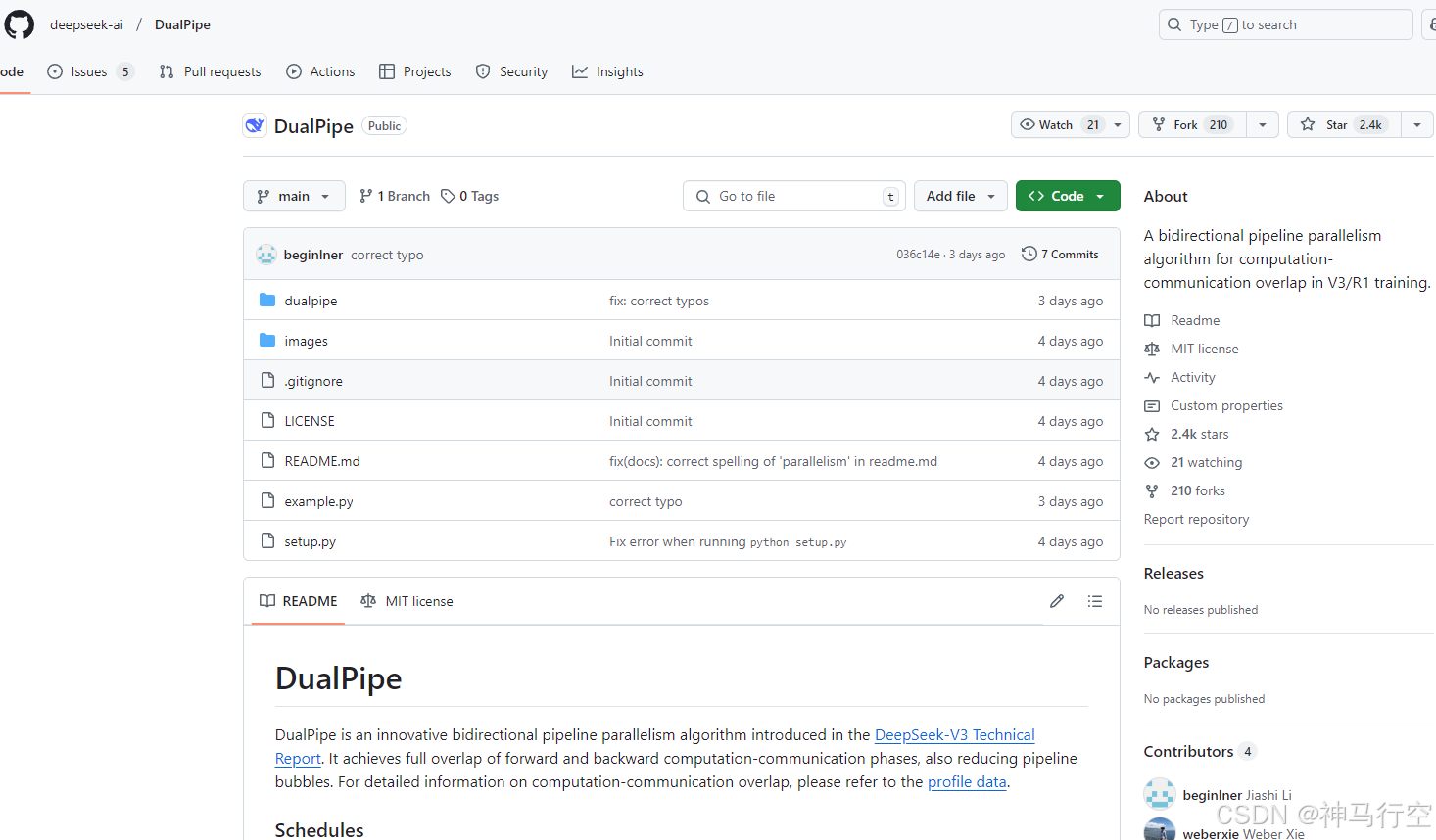The width and height of the screenshot is (1436, 840).
Task: Expand the Fork options arrow
Action: [1263, 124]
